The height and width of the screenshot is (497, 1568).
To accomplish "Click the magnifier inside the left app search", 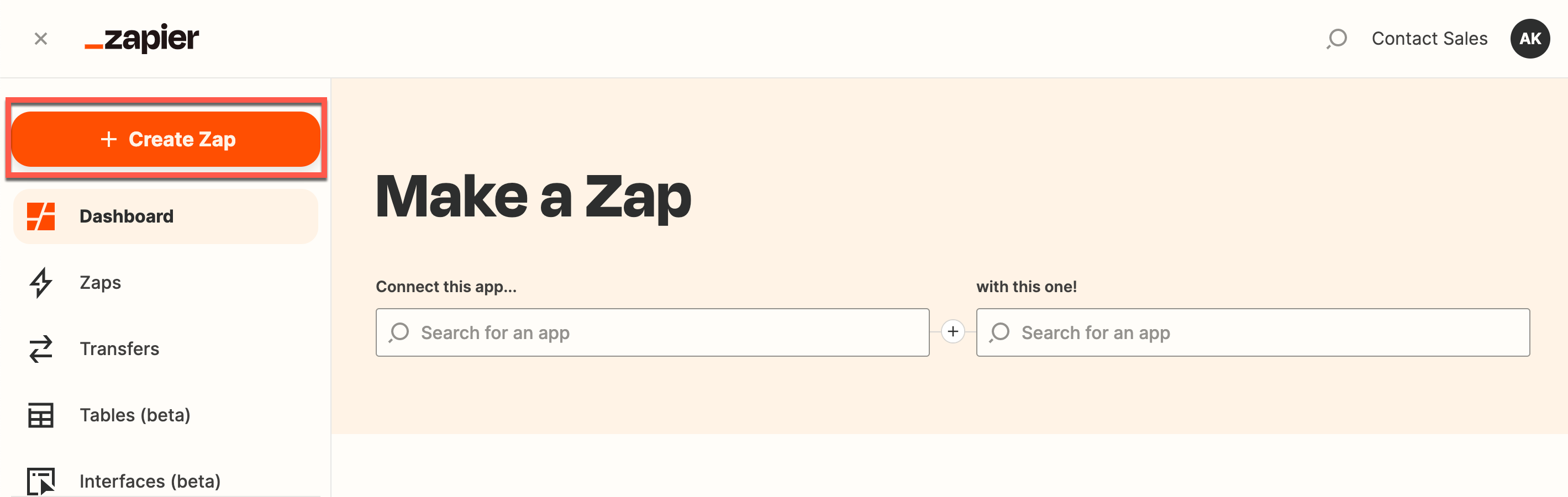I will pos(400,332).
